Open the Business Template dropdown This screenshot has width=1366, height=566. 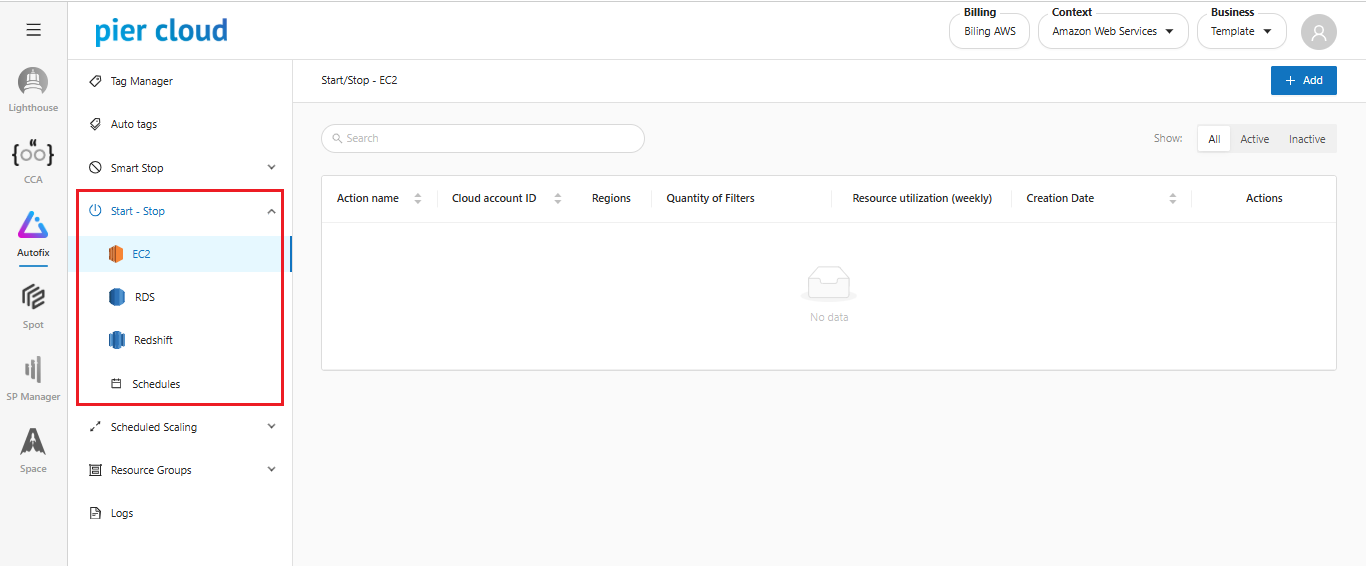coord(1241,32)
